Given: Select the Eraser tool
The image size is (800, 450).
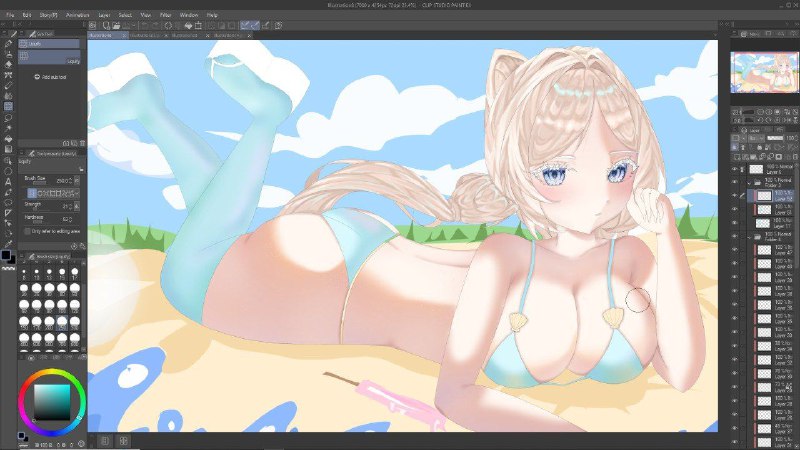Looking at the screenshot, I should coord(8,64).
